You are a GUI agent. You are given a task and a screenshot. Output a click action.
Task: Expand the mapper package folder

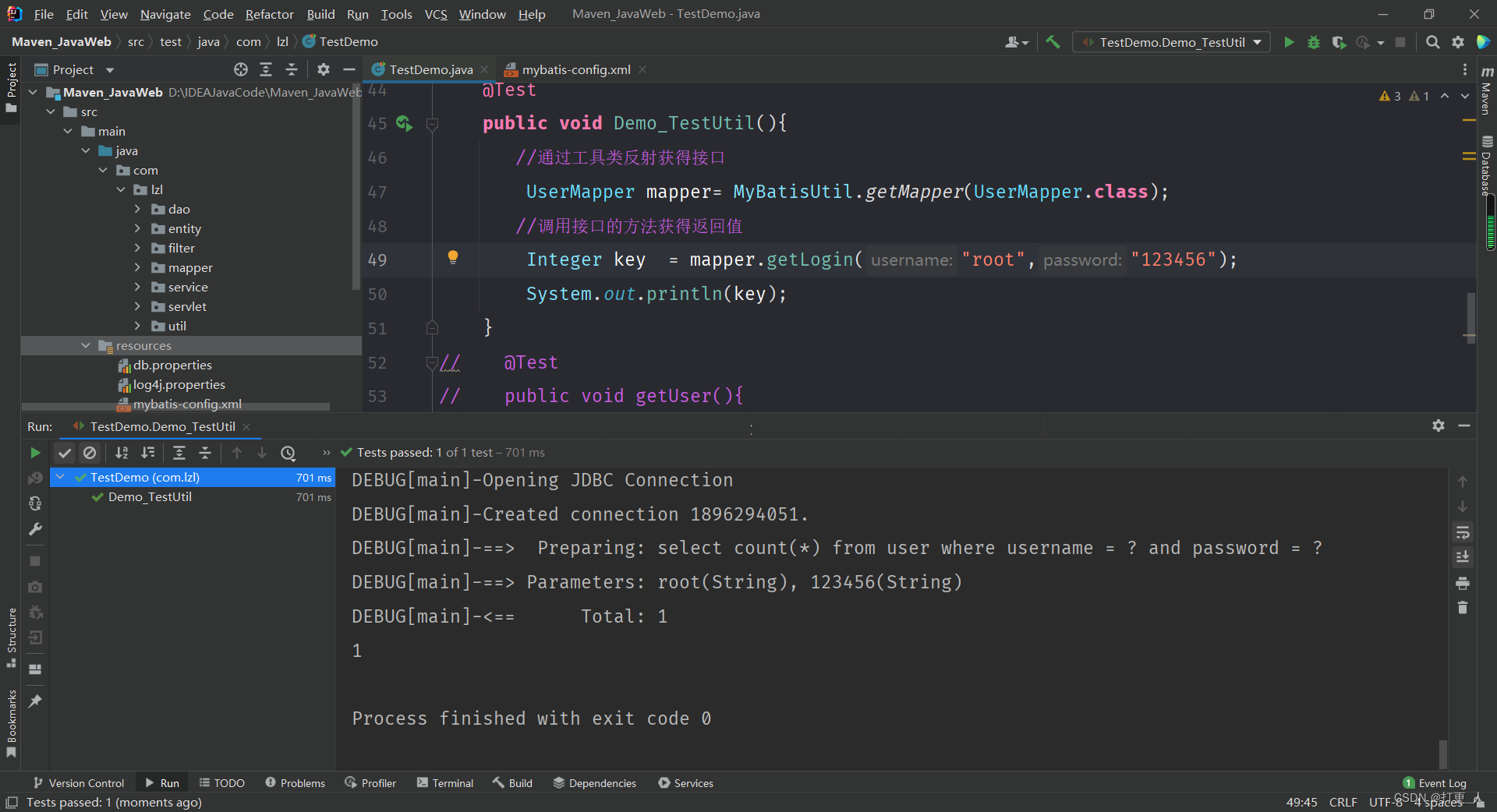(x=138, y=267)
